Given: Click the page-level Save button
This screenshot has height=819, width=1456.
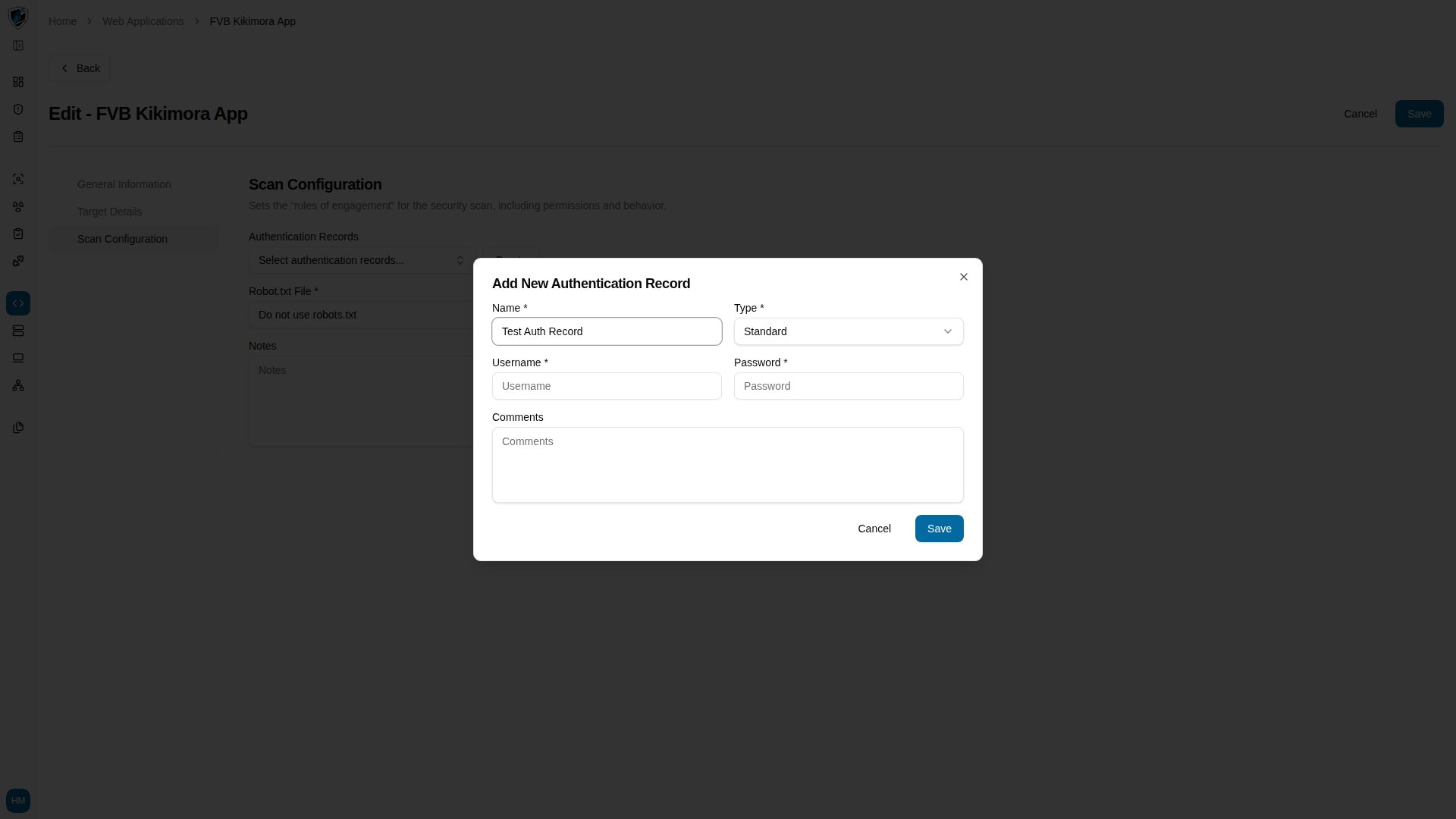Looking at the screenshot, I should tap(1420, 114).
